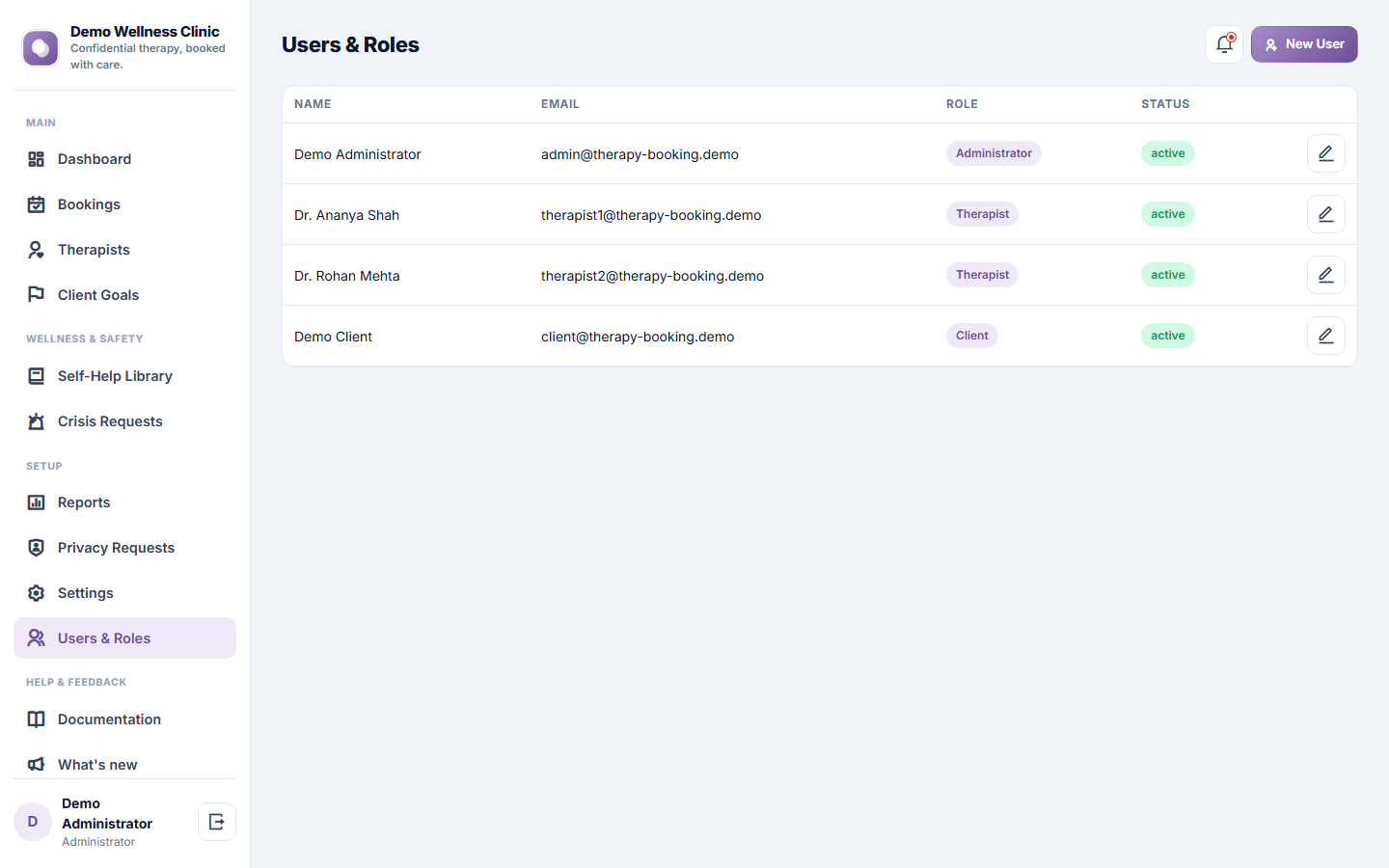Click the Therapist badge for Dr. Ananya Shah
This screenshot has width=1389, height=868.
point(982,214)
